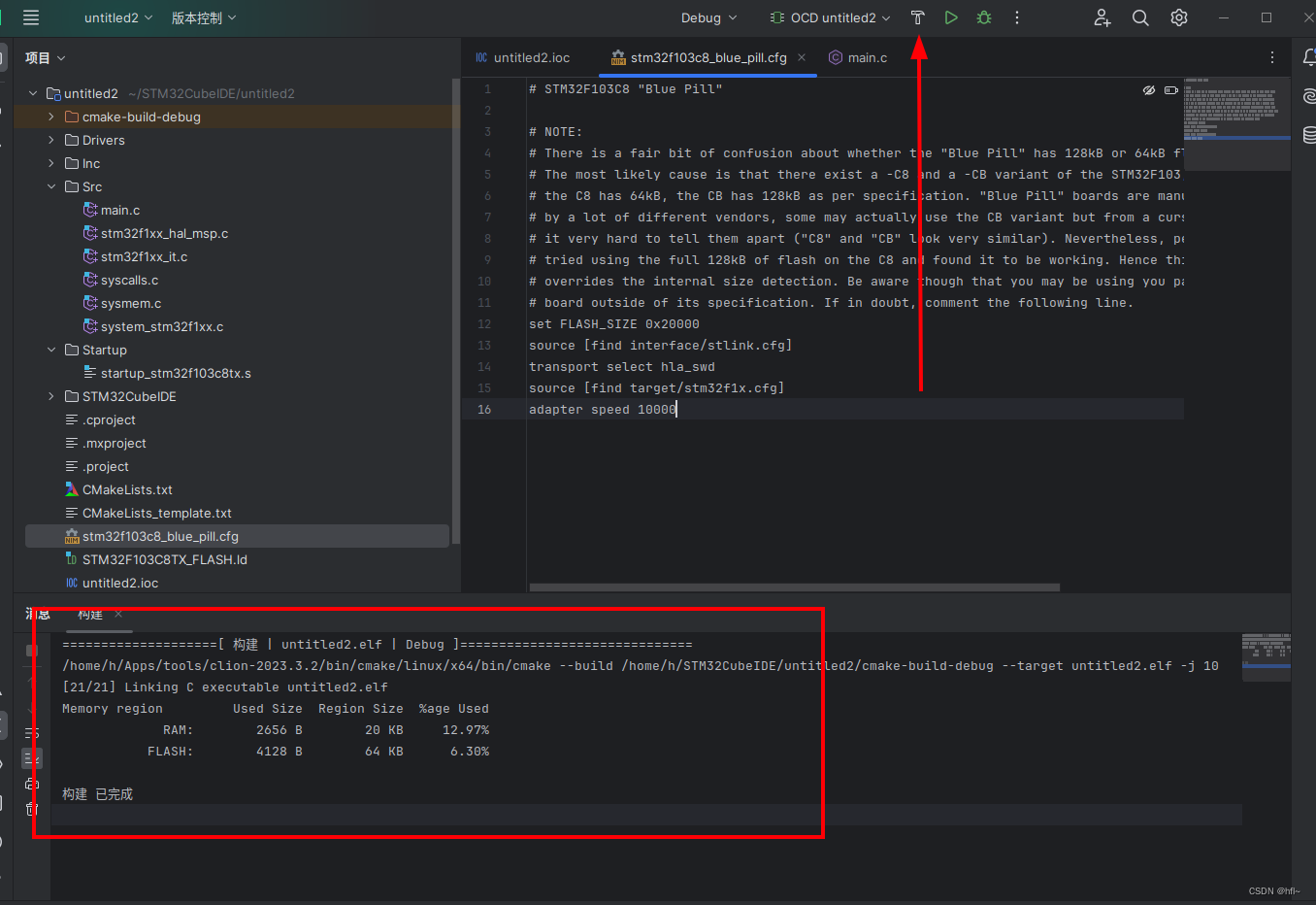Build the project using the hammer icon
1316x905 pixels.
tap(917, 17)
